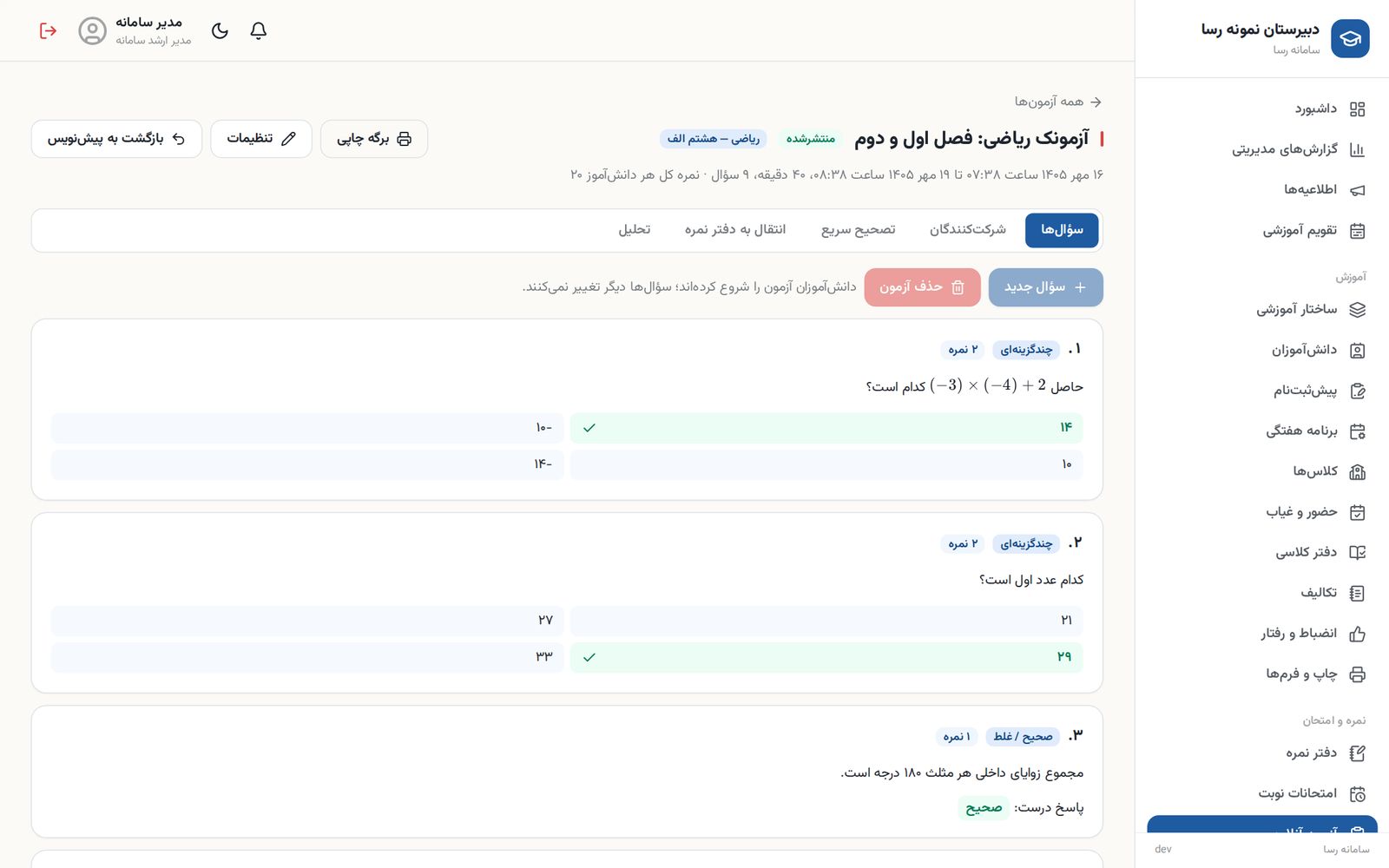This screenshot has width=1389, height=868.
Task: Select answer option ۱۴ in question 1
Action: point(826,428)
